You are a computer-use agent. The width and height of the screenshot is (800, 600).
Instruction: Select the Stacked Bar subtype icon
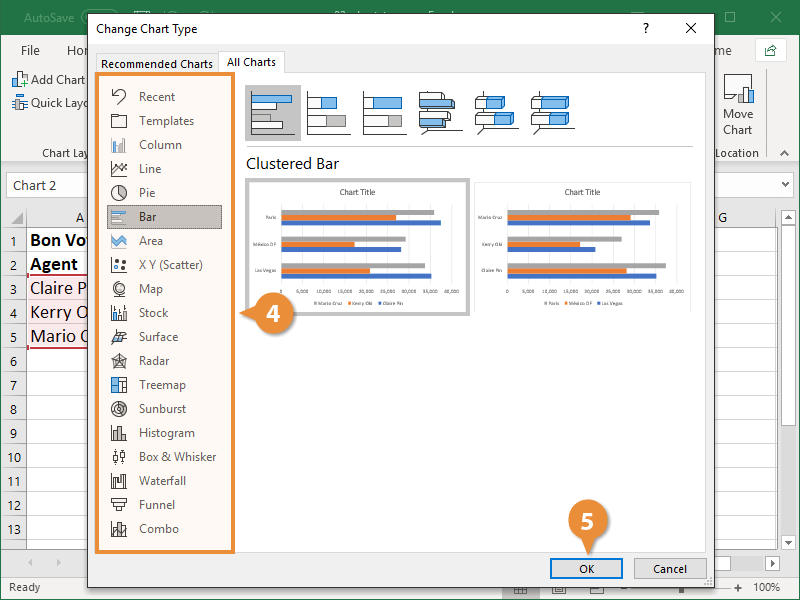[x=329, y=113]
